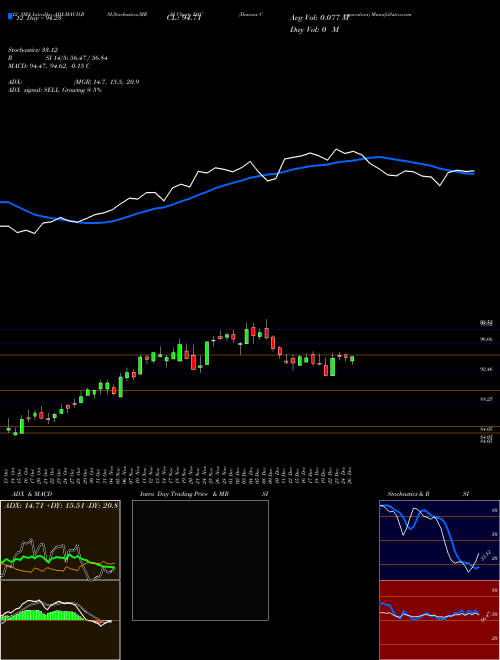Click the 'Day Vol: 0 M' label
Image resolution: width=500 pixels, height=660 pixels.
[x=314, y=30]
